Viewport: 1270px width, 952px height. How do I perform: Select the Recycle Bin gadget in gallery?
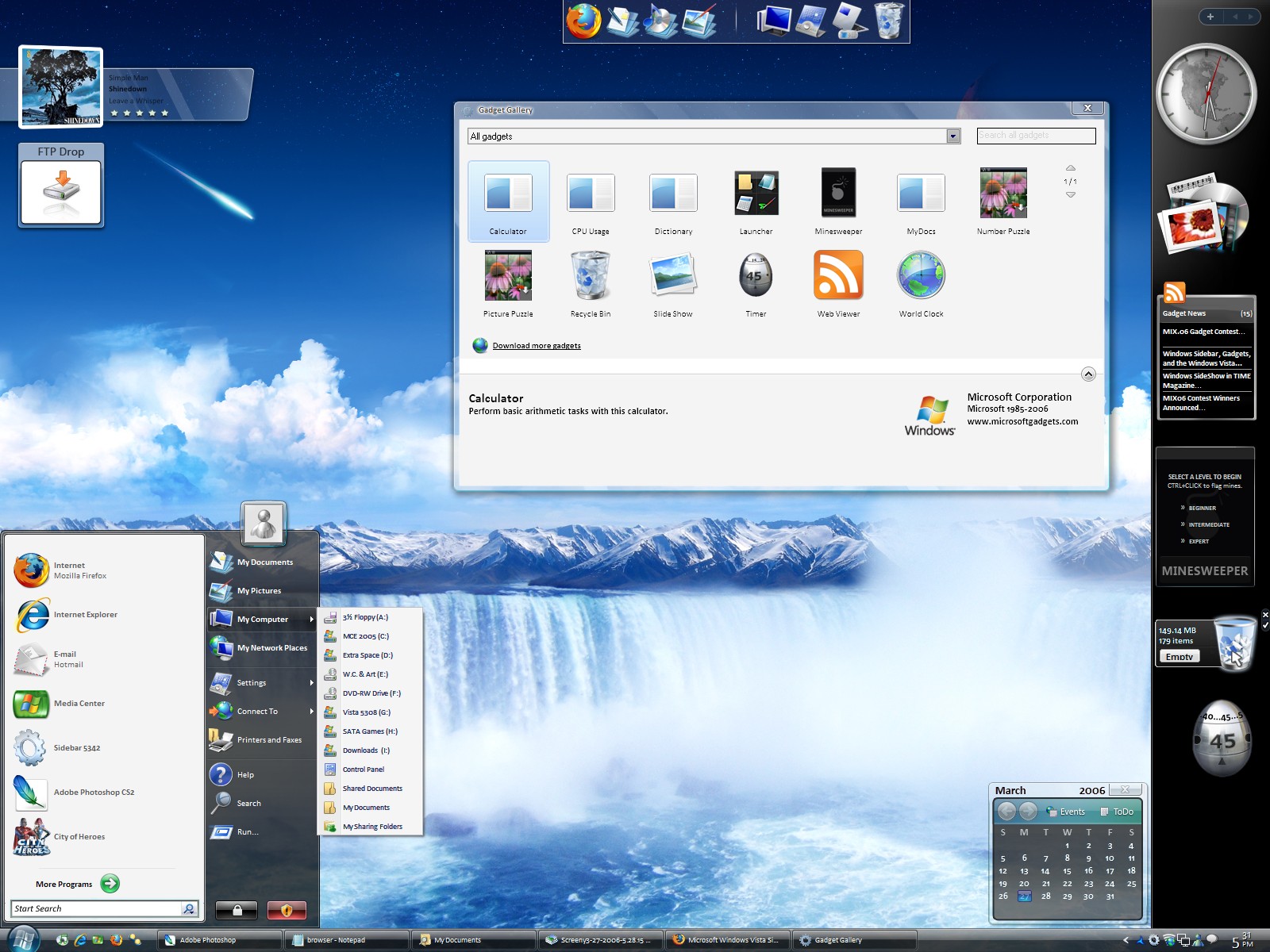click(591, 275)
